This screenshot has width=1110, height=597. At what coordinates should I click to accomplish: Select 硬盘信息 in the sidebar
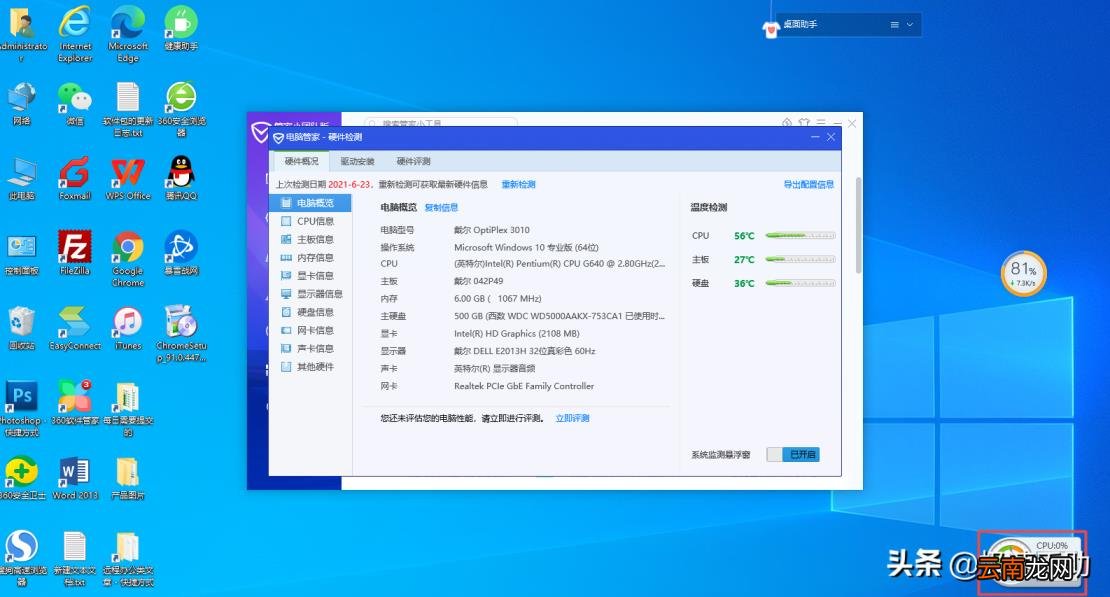pos(310,312)
